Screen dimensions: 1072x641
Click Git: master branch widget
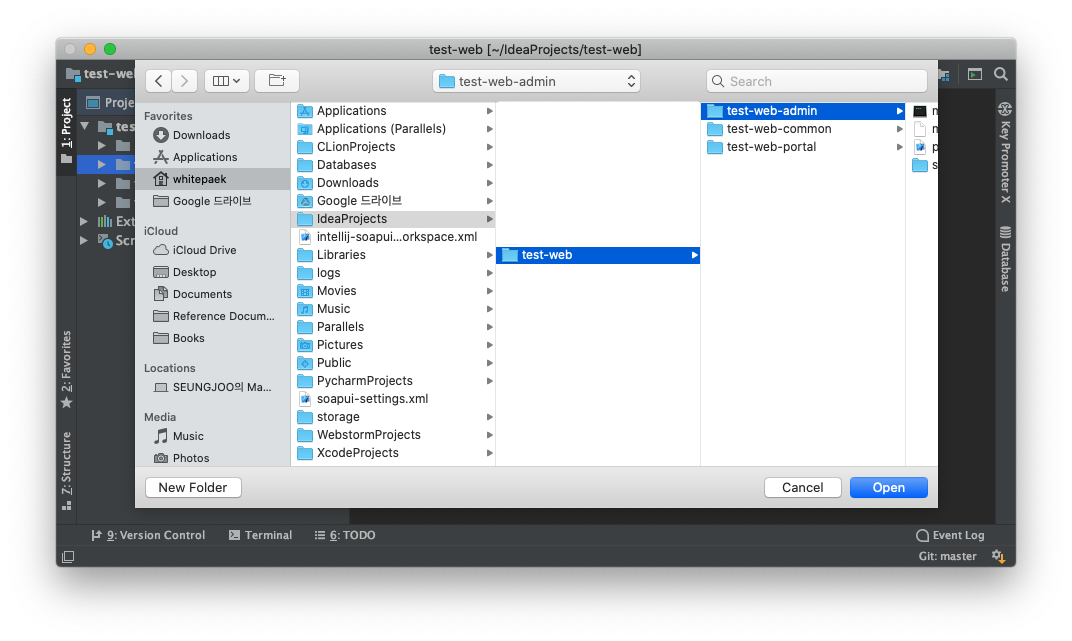tap(947, 556)
